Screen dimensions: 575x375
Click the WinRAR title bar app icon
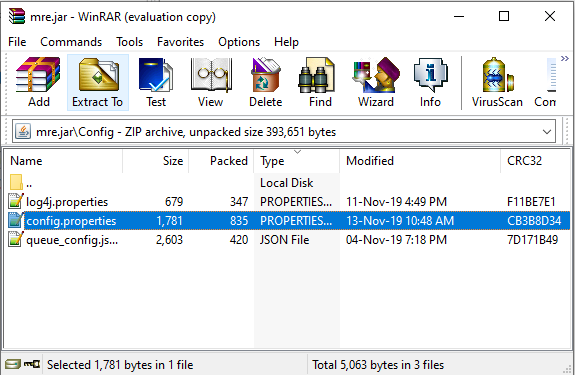pyautogui.click(x=17, y=16)
